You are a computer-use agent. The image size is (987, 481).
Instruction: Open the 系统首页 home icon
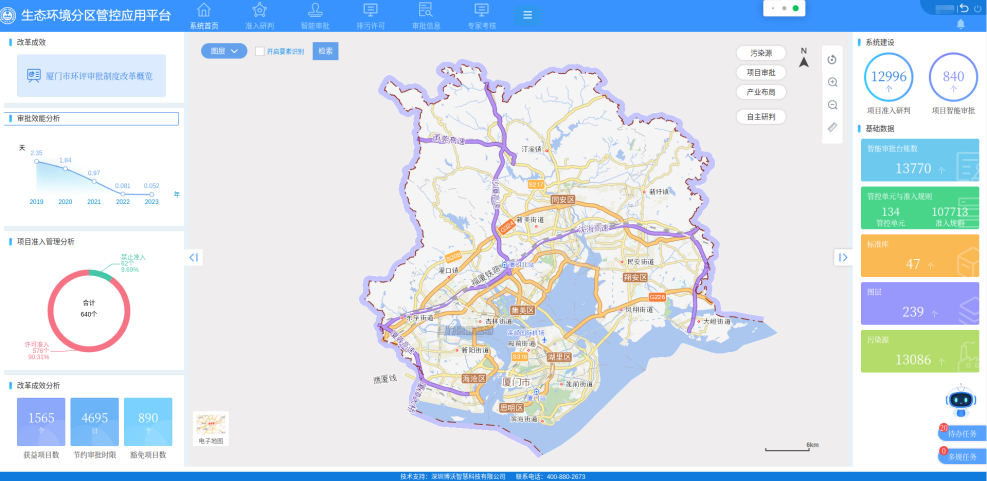(x=204, y=10)
